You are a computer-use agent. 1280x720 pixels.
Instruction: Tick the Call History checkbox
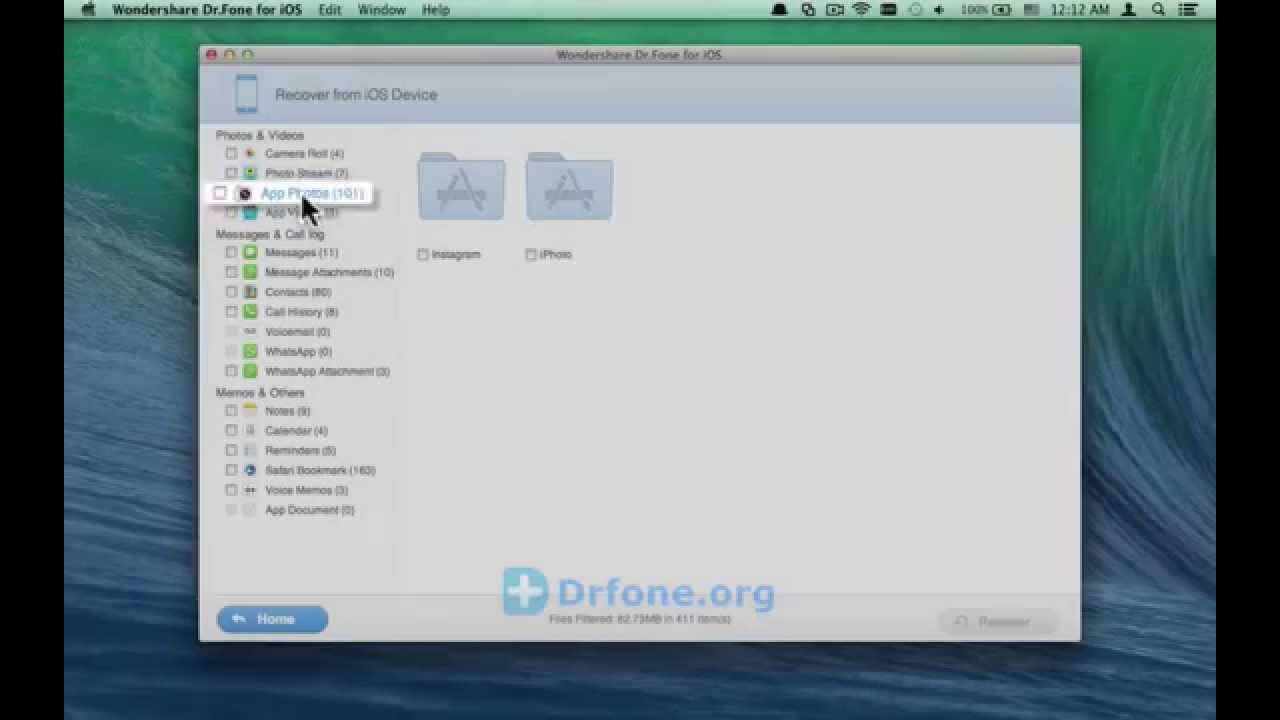[x=231, y=312]
